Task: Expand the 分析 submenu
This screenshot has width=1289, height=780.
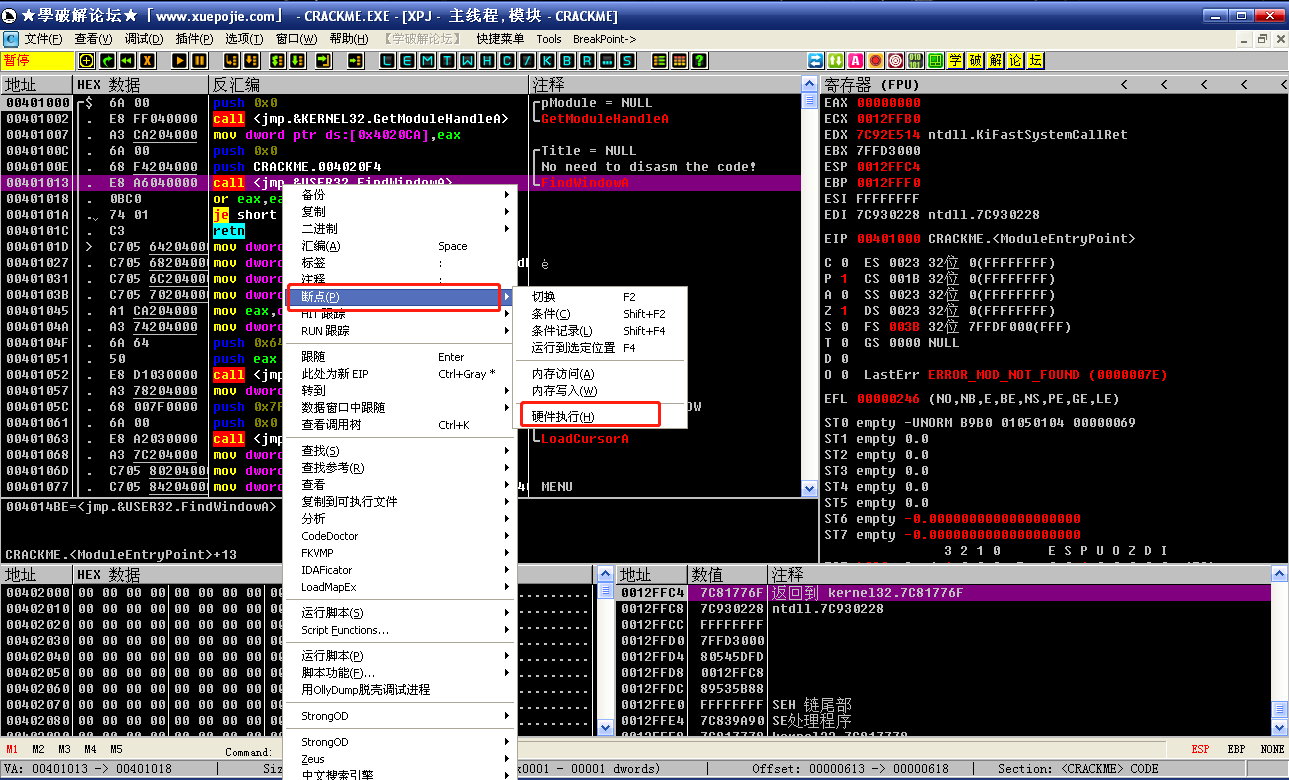Action: pos(400,519)
